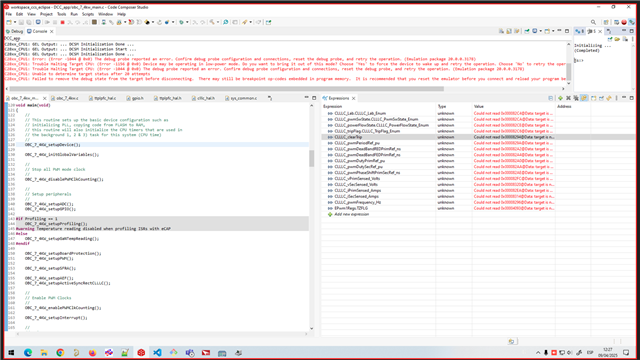Open the Debug launch dropdown arrow
The width and height of the screenshot is (640, 360).
[x=187, y=22]
